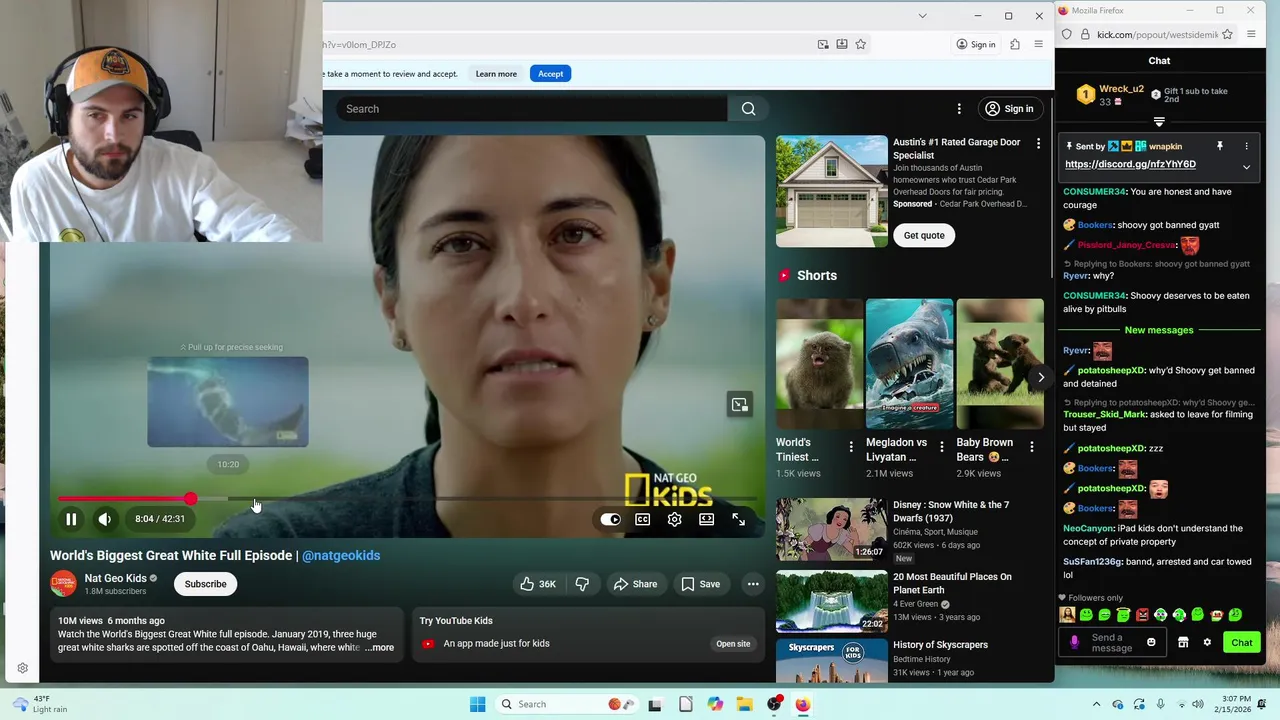Screen dimensions: 1280x720
Task: Toggle the autoplay switch in player
Action: point(610,519)
